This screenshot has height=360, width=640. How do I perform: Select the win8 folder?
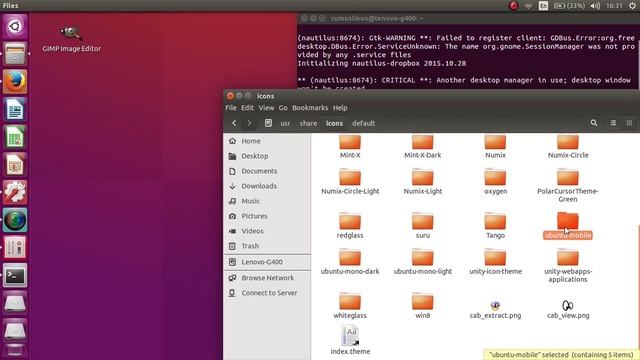click(422, 306)
